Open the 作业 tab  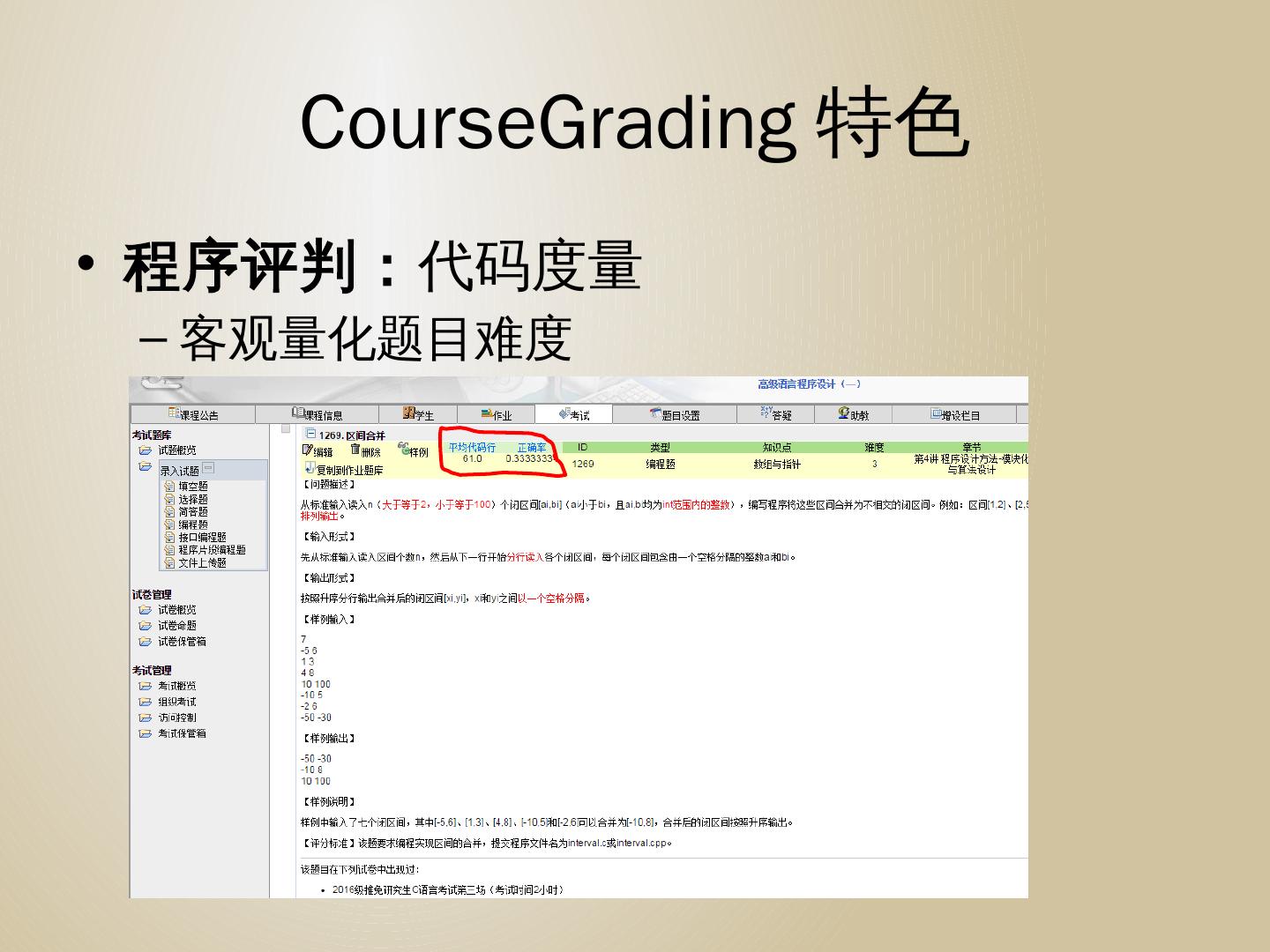[x=497, y=414]
